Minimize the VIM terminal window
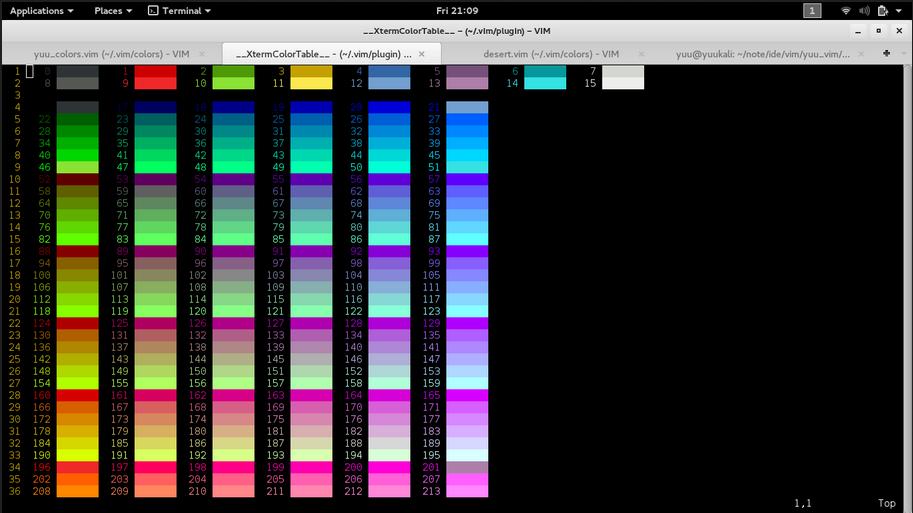This screenshot has width=913, height=513. [x=858, y=31]
